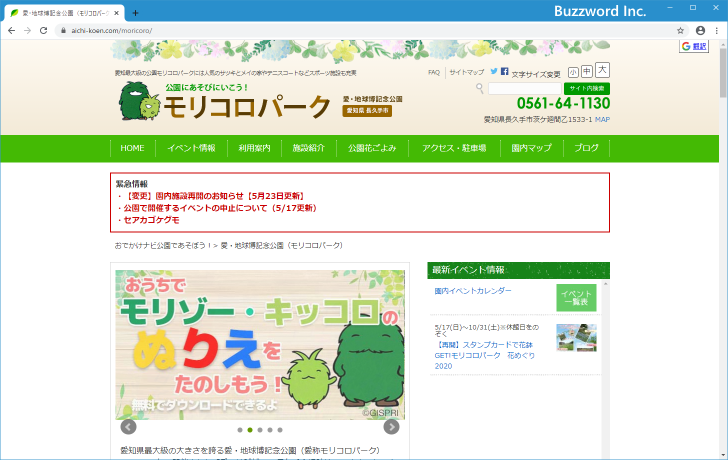
Task: Click the padlock site info icon
Action: coord(64,31)
